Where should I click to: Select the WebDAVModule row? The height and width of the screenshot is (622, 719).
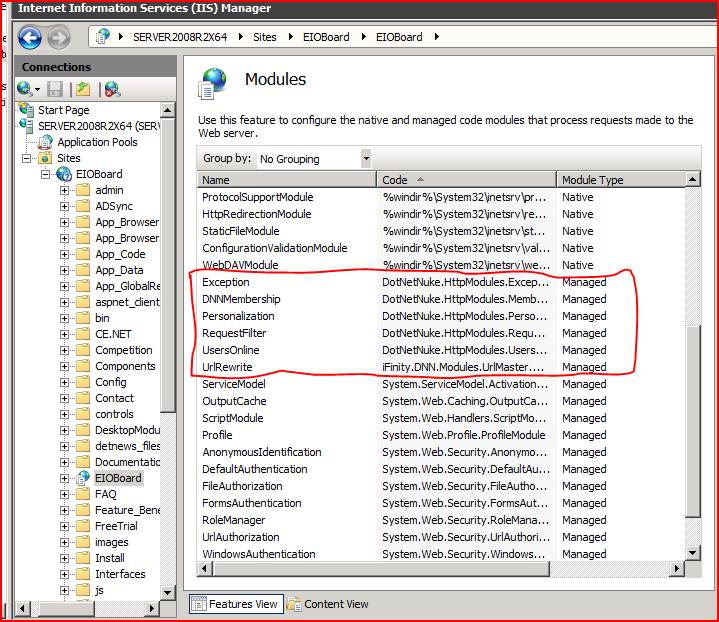click(441, 265)
